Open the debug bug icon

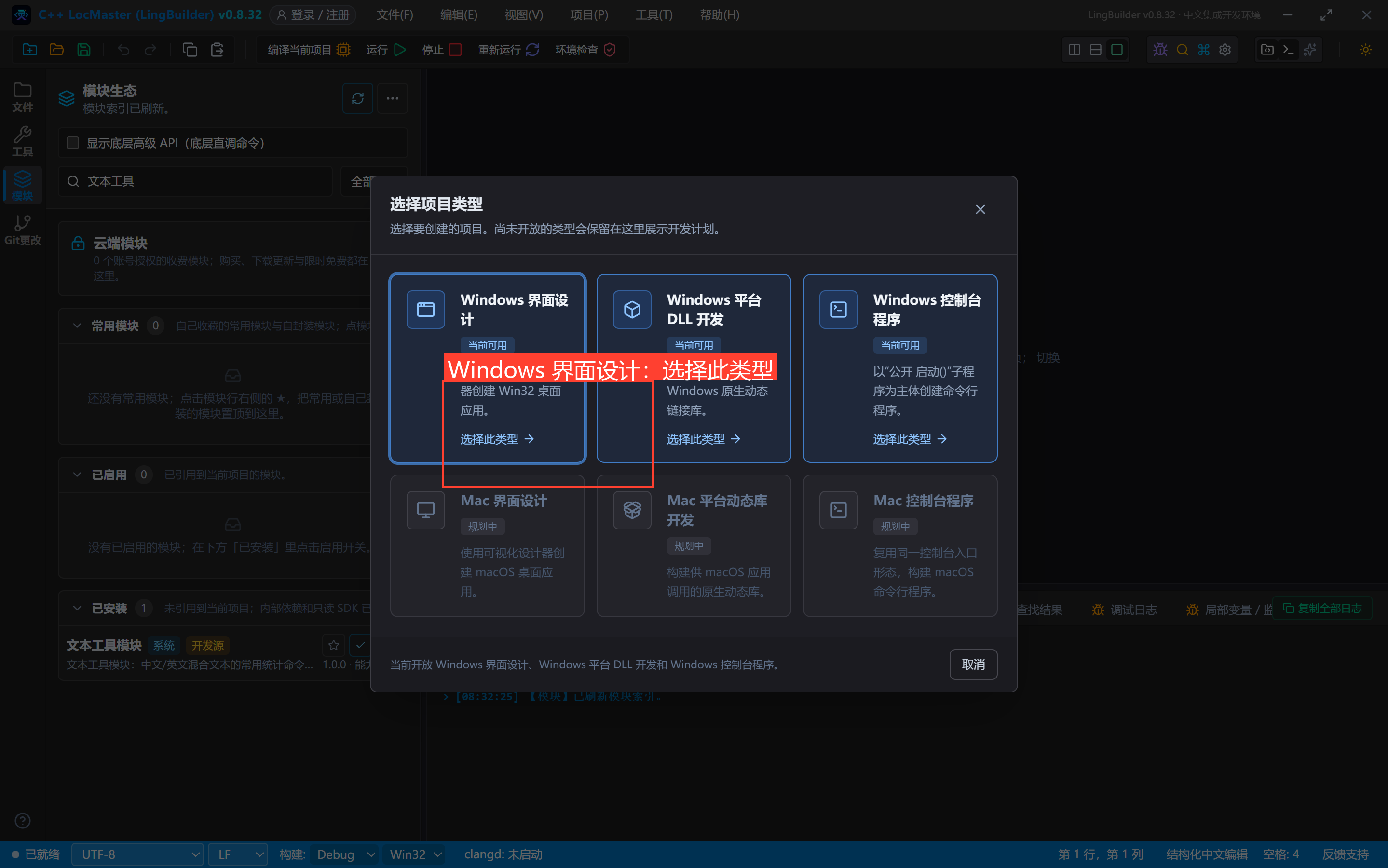tap(1160, 50)
